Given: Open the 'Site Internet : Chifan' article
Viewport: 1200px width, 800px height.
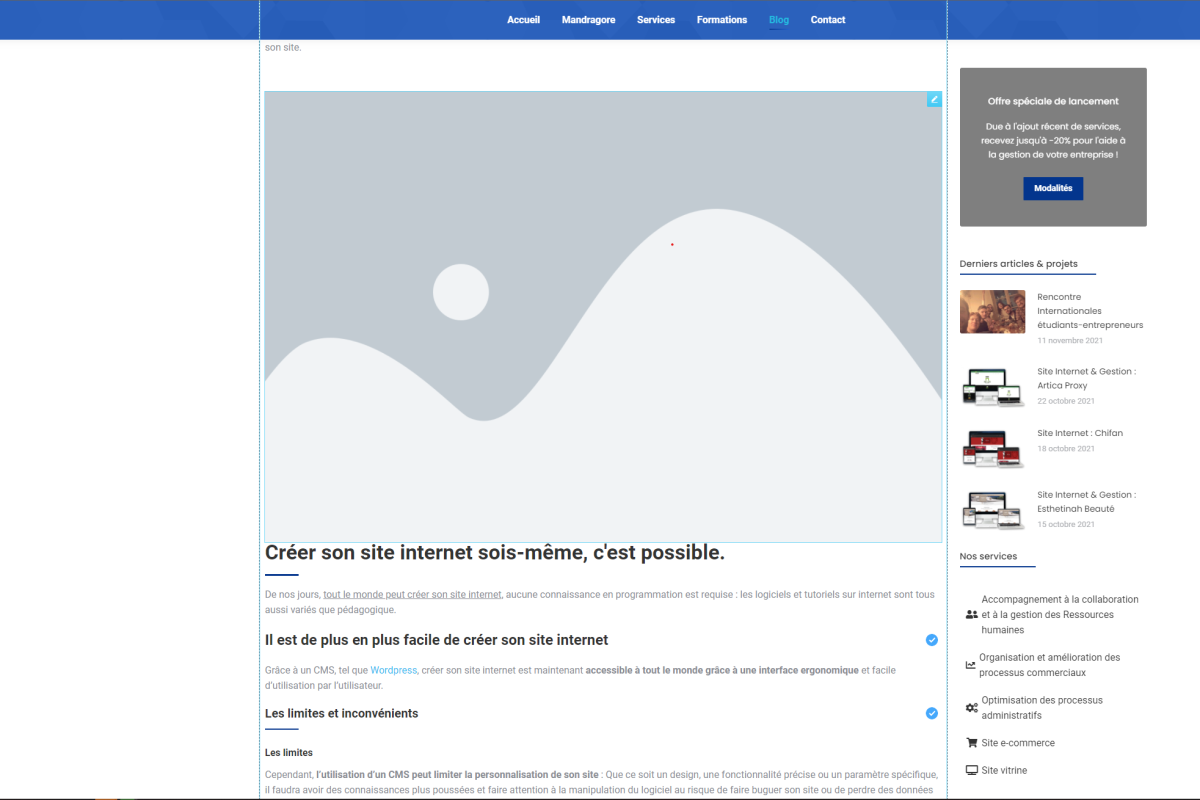Looking at the screenshot, I should pos(1080,433).
